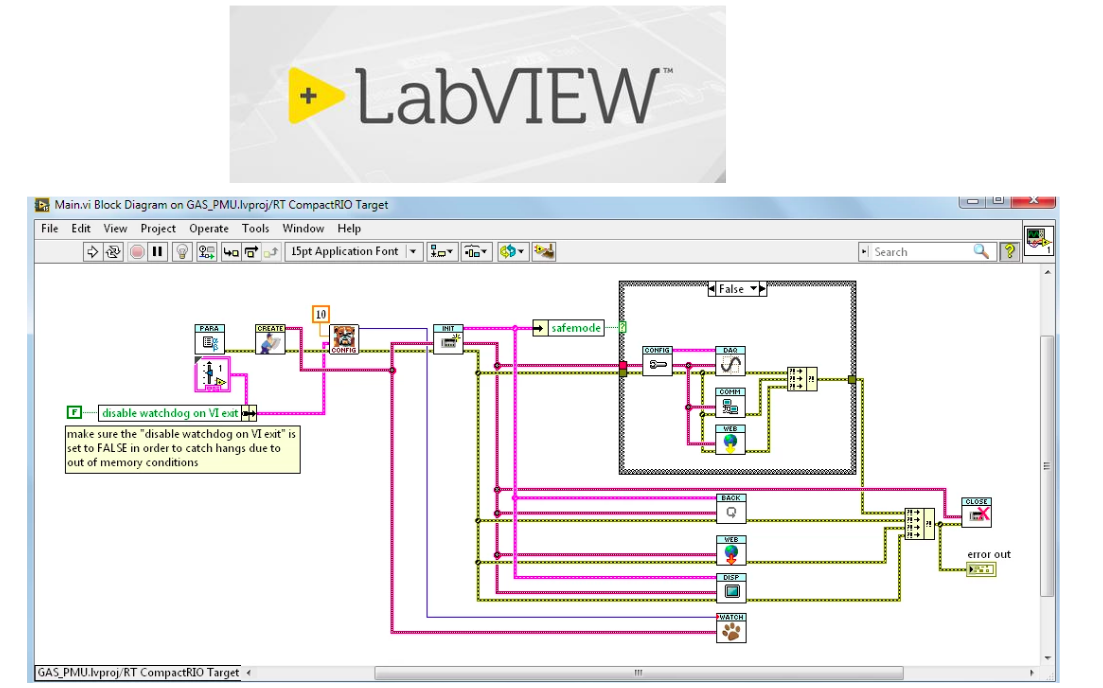Screen dimensions: 1103x688
Task: Click the GAS_PMU.lvproj/RT CompactRIO Target status label
Action: point(138,673)
